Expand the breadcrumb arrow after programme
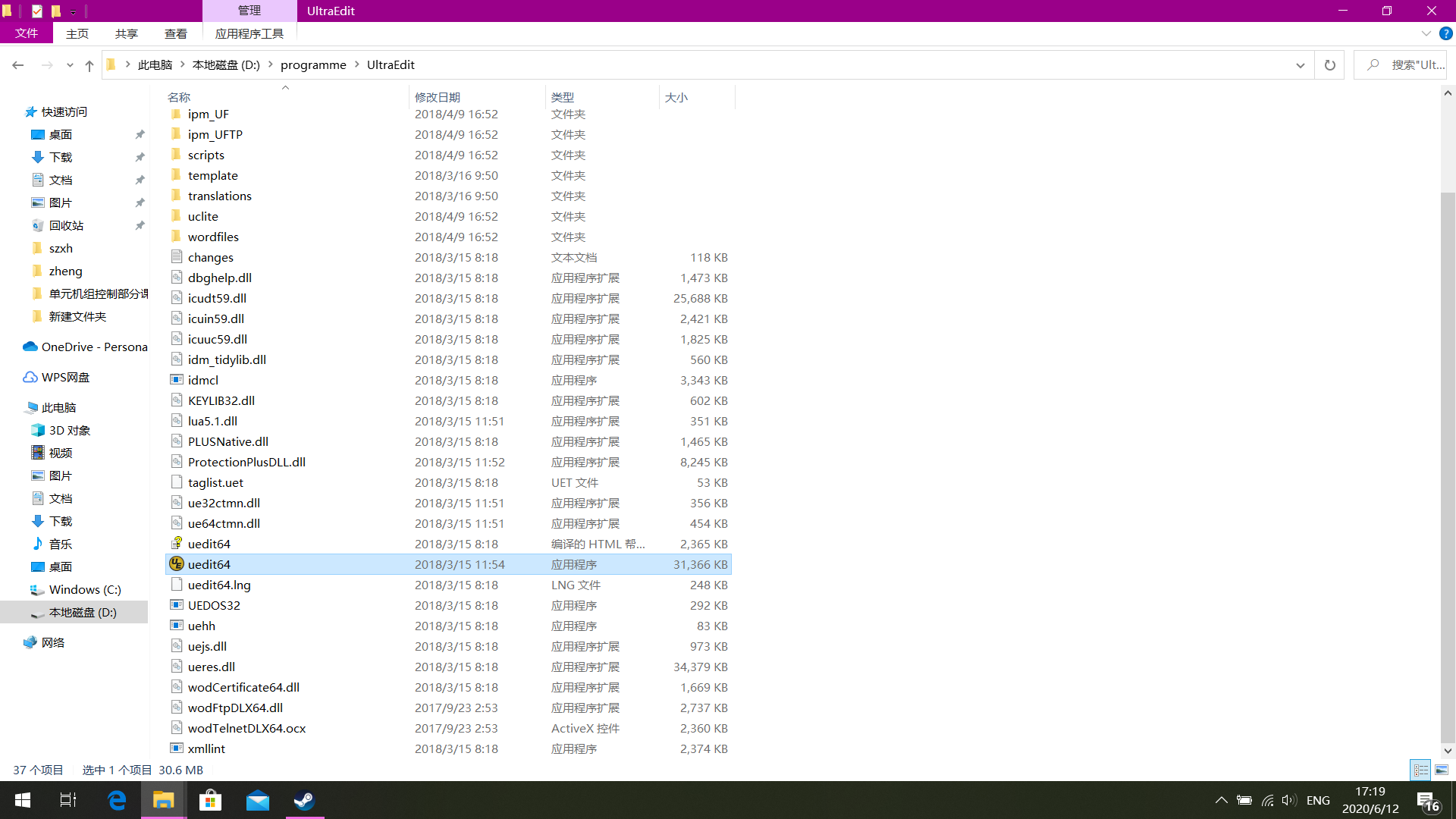The width and height of the screenshot is (1456, 819). pyautogui.click(x=356, y=65)
